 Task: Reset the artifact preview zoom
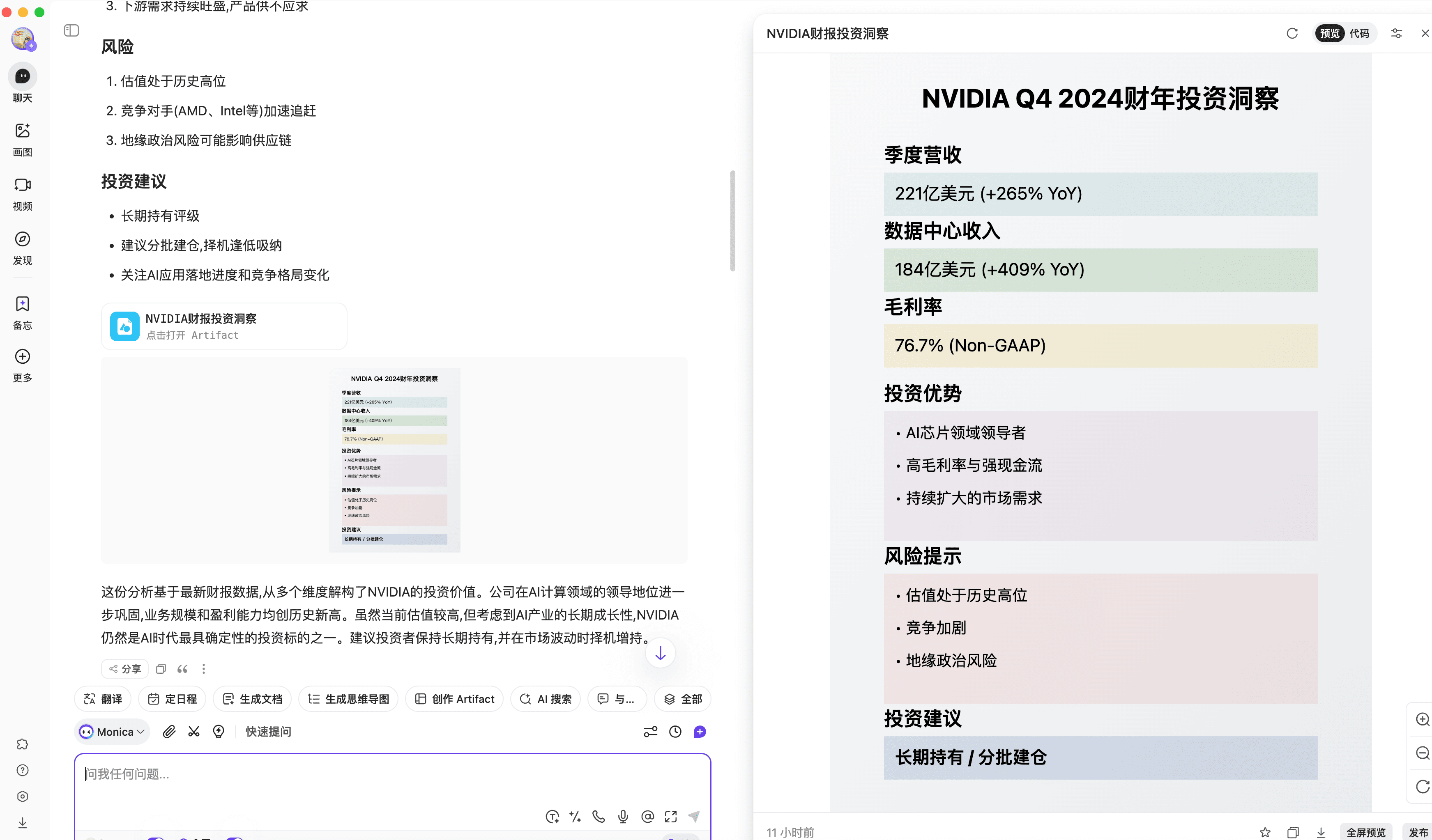[x=1422, y=787]
